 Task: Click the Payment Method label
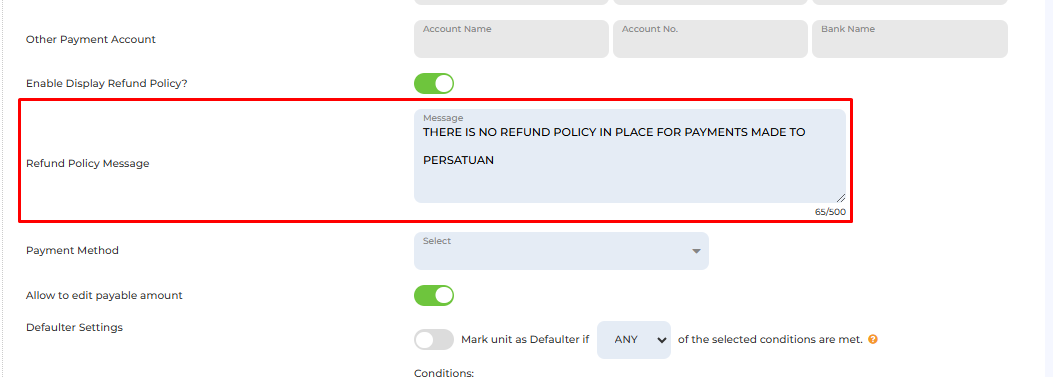[x=72, y=251]
